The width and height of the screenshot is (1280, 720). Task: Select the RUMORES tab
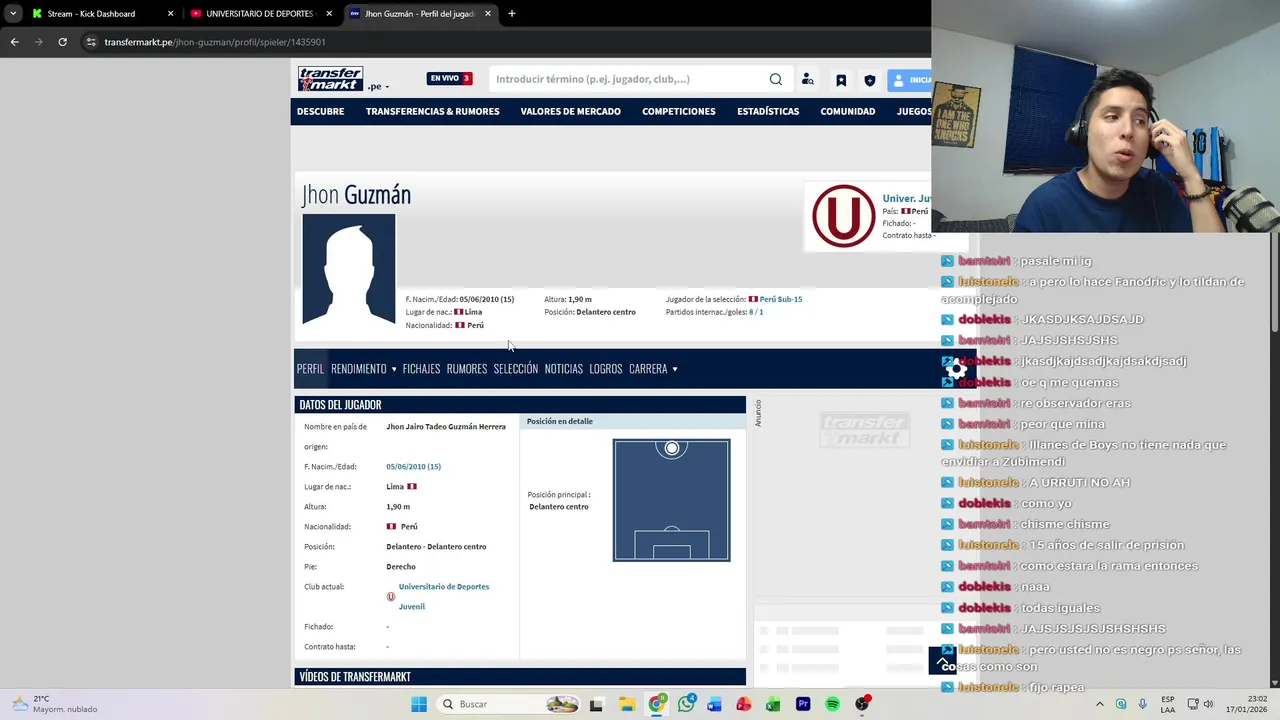467,369
